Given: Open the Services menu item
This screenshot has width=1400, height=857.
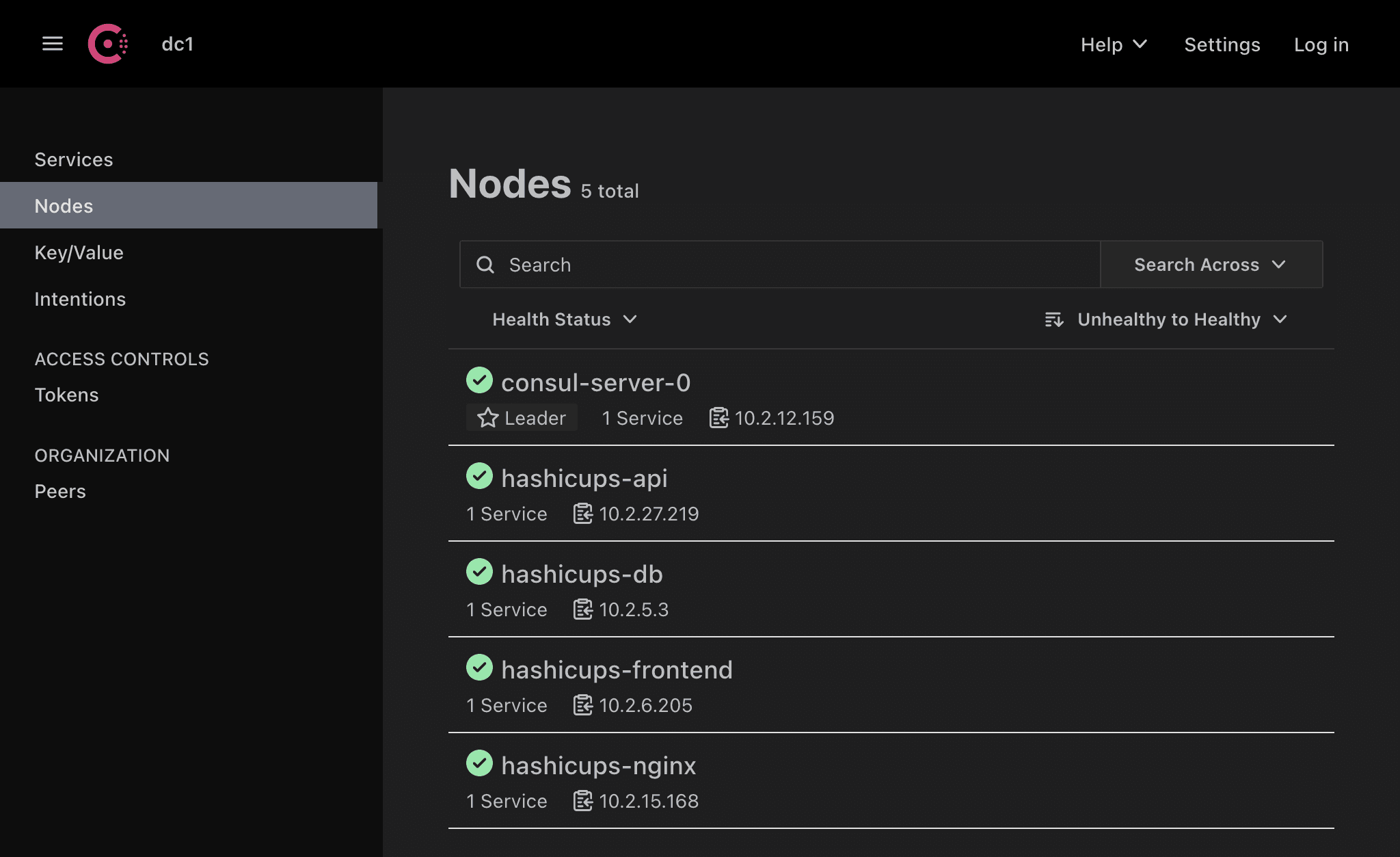Looking at the screenshot, I should pyautogui.click(x=74, y=159).
